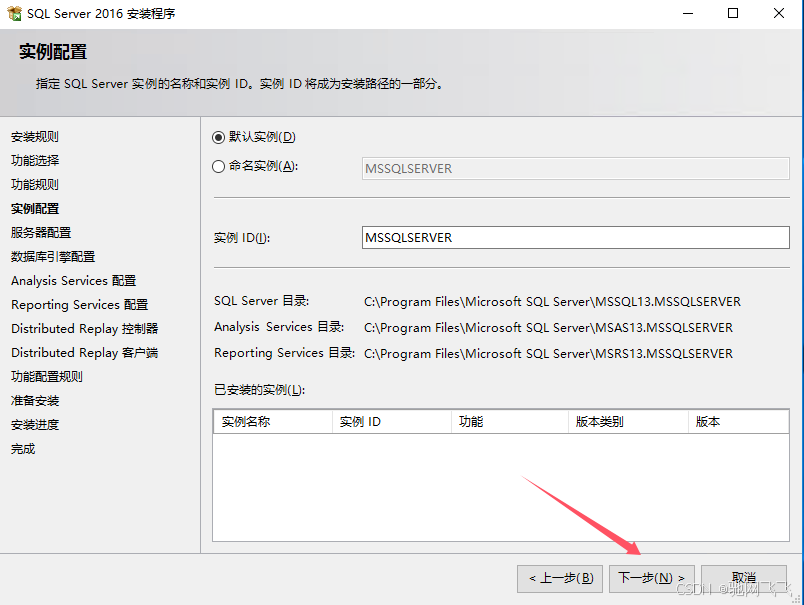Click the MSSQL13.MSSQLSERVER directory path text
This screenshot has height=605, width=804.
click(552, 302)
